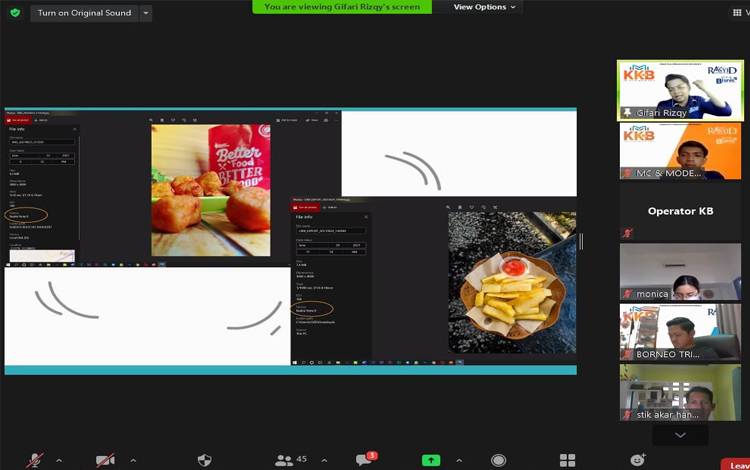This screenshot has height=470, width=750.
Task: Open video settings caret beside camera
Action: coord(133,460)
